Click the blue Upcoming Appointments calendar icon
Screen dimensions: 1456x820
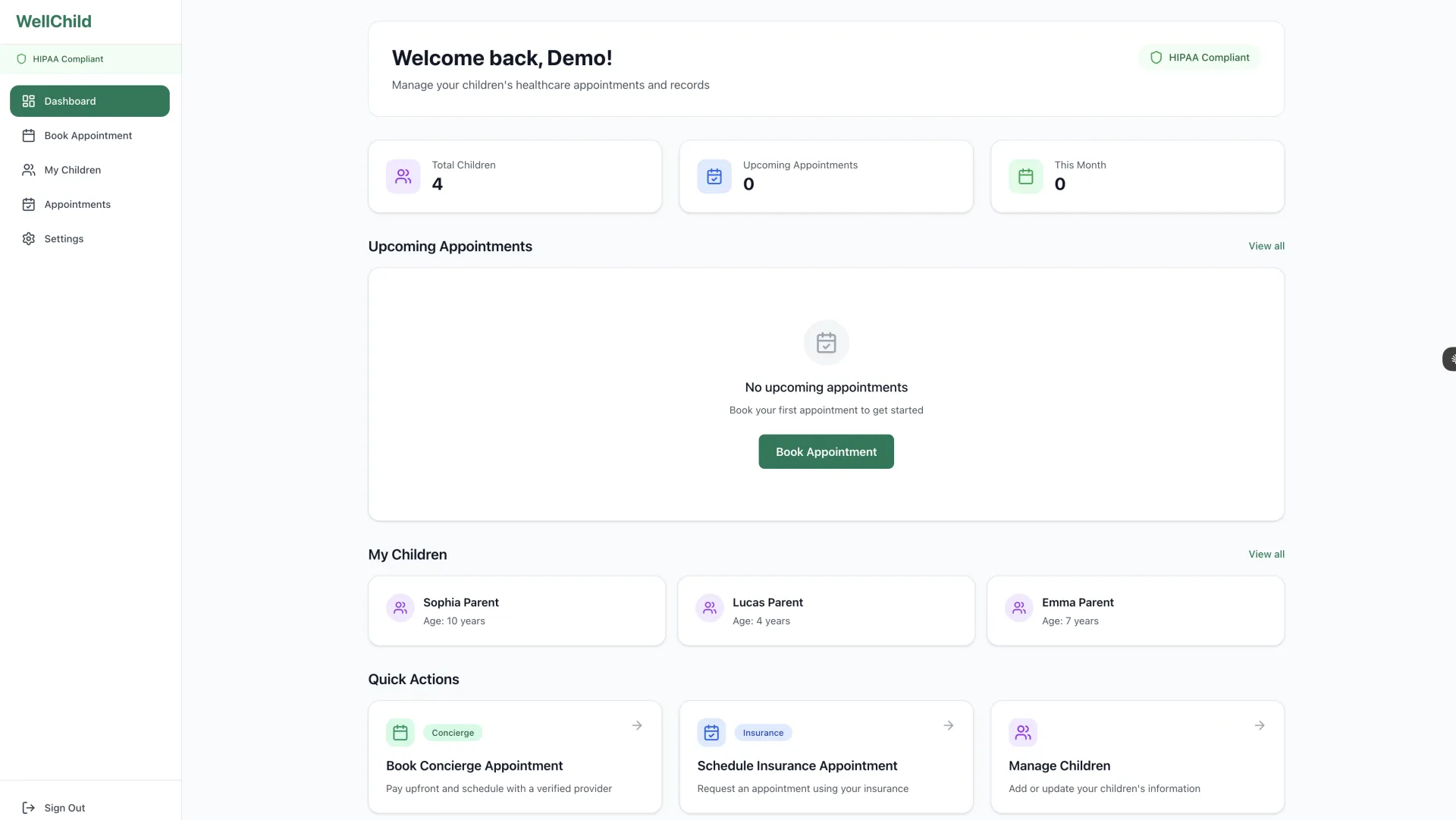[x=714, y=175]
